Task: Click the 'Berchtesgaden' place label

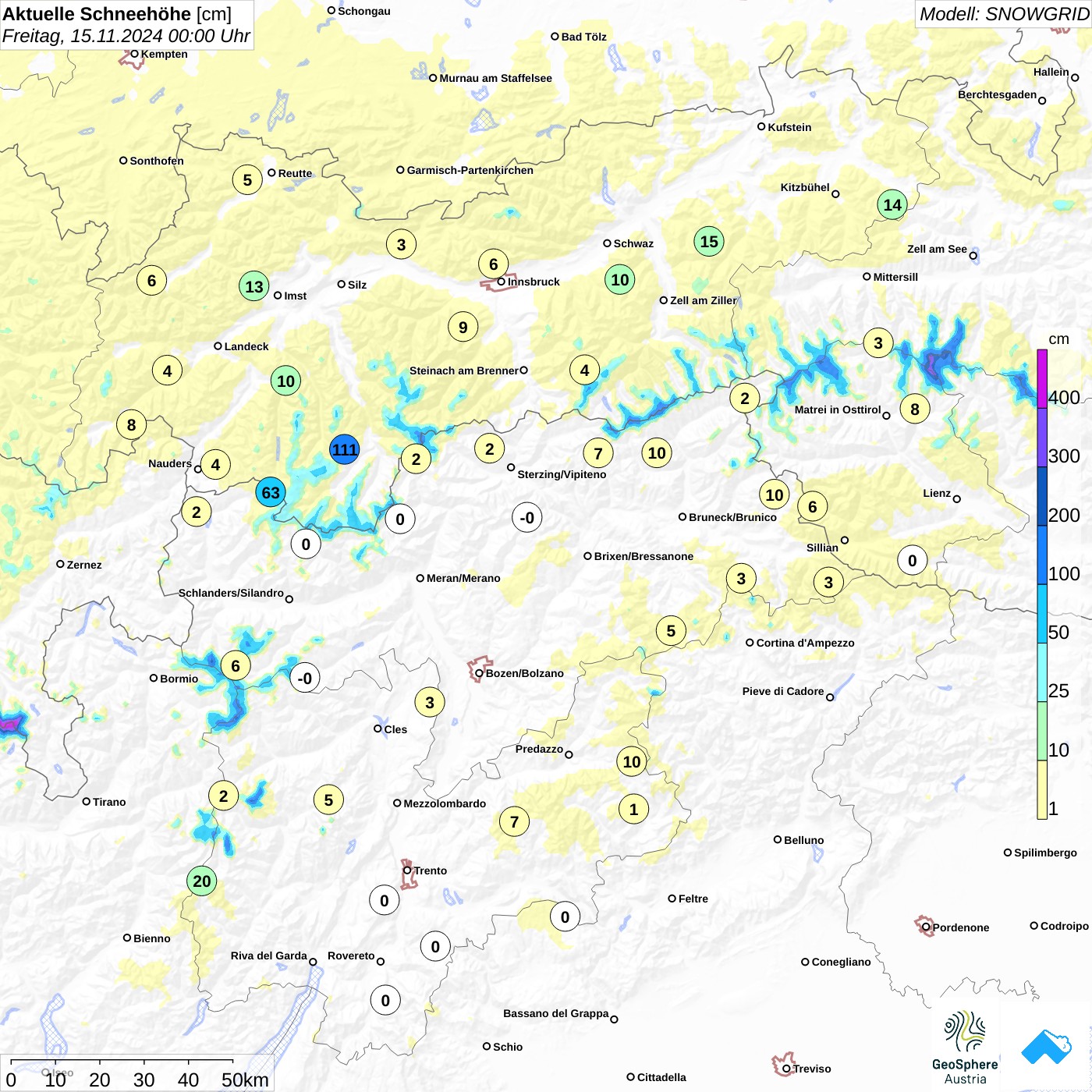Action: point(997,94)
